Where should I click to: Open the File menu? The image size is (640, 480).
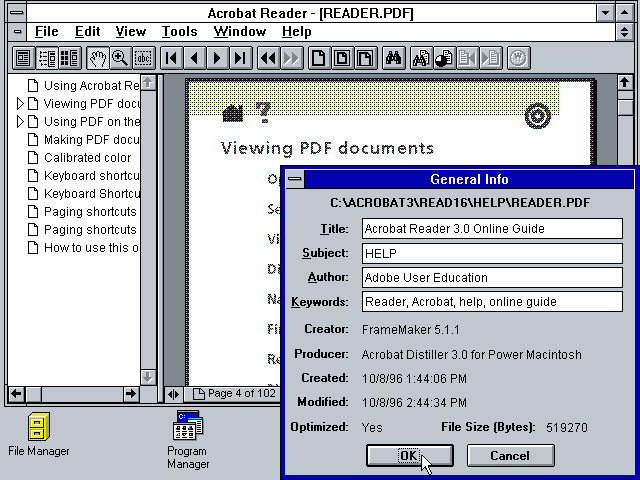[46, 31]
